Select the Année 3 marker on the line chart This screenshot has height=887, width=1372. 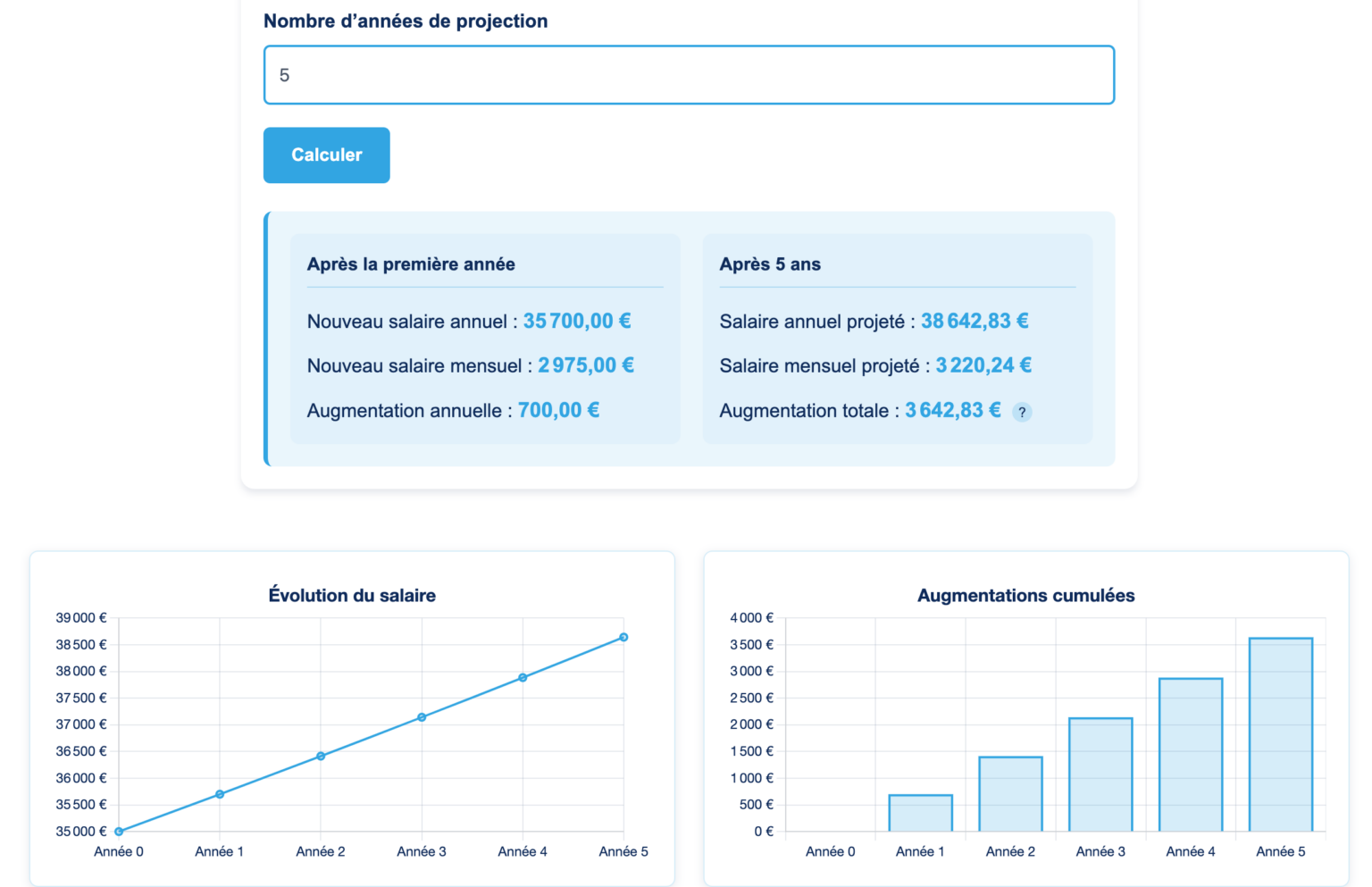coord(422,715)
